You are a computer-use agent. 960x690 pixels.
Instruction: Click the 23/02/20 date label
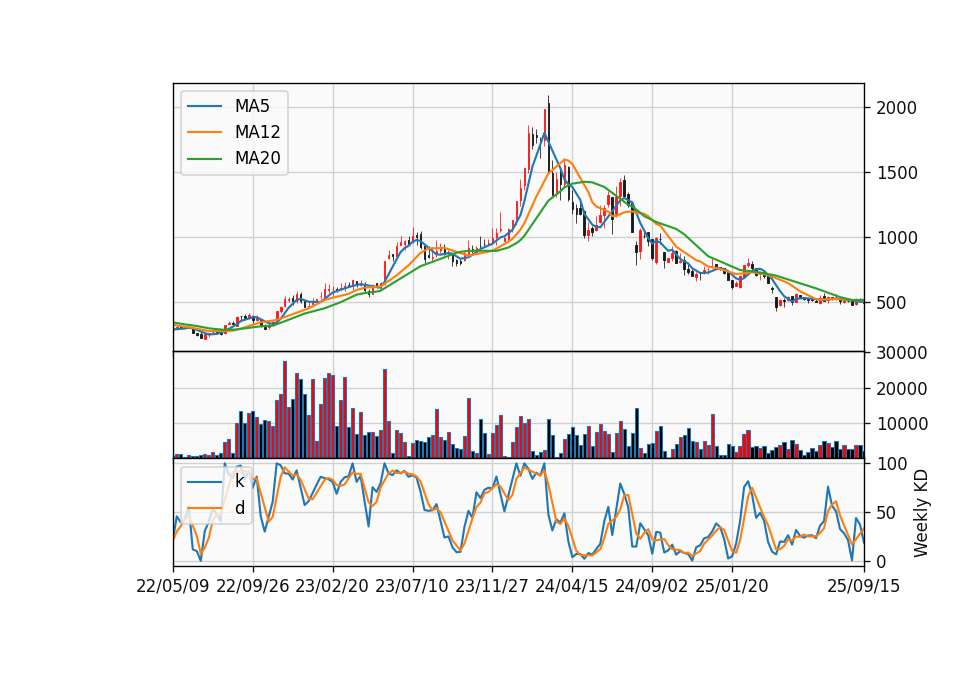point(332,586)
